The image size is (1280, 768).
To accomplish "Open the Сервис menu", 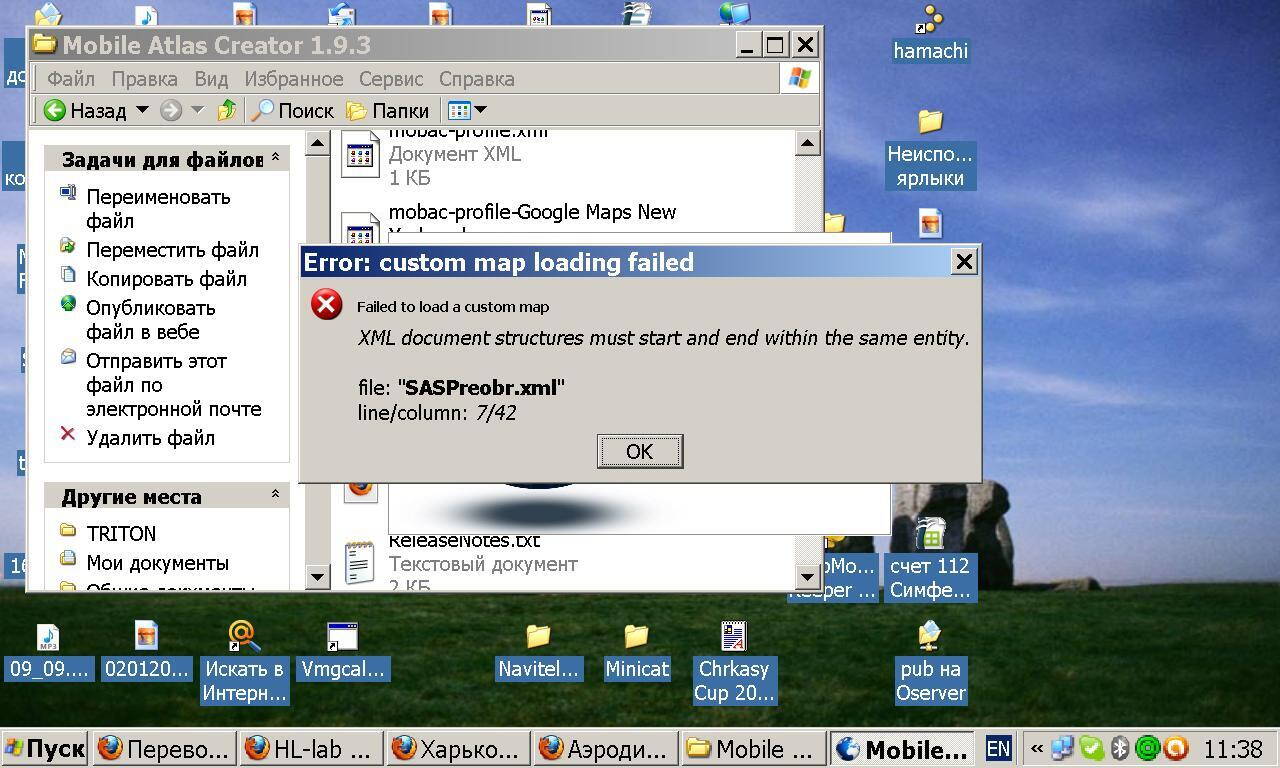I will 391,78.
